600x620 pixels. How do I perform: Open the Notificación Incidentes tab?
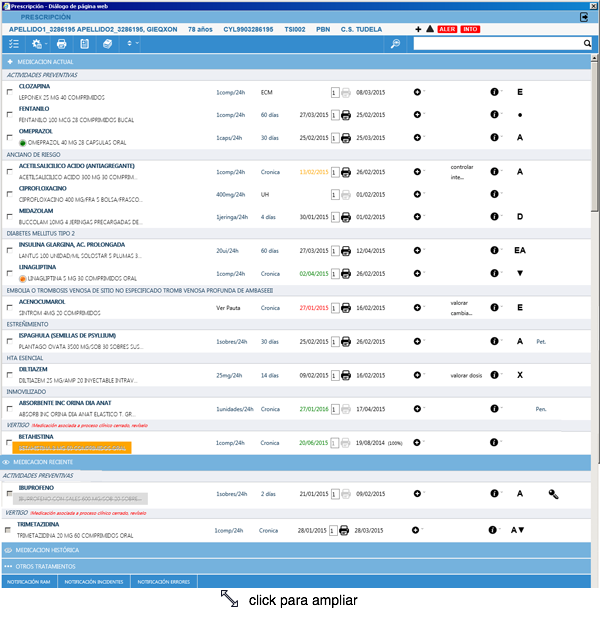click(x=94, y=581)
